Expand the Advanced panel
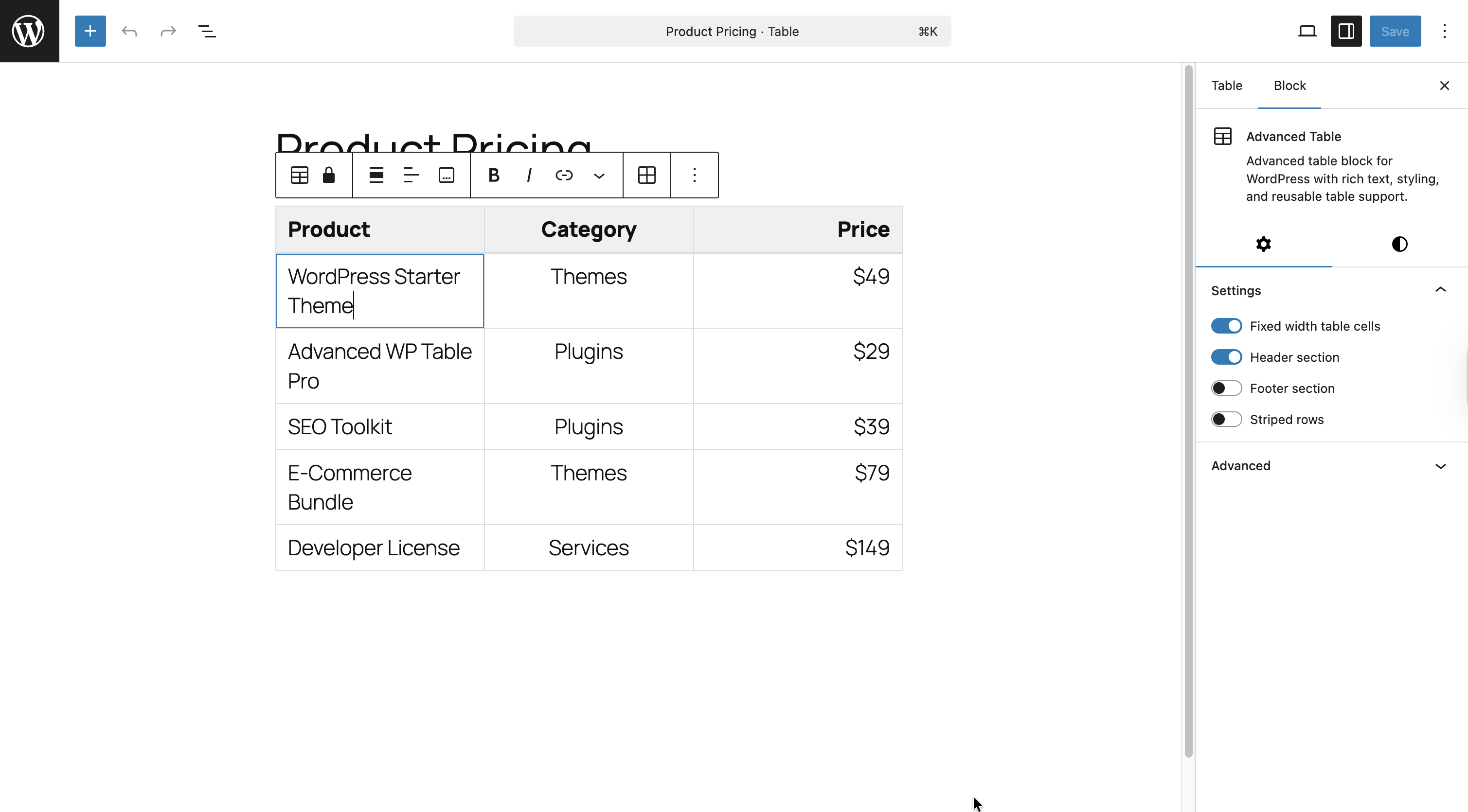 point(1331,466)
